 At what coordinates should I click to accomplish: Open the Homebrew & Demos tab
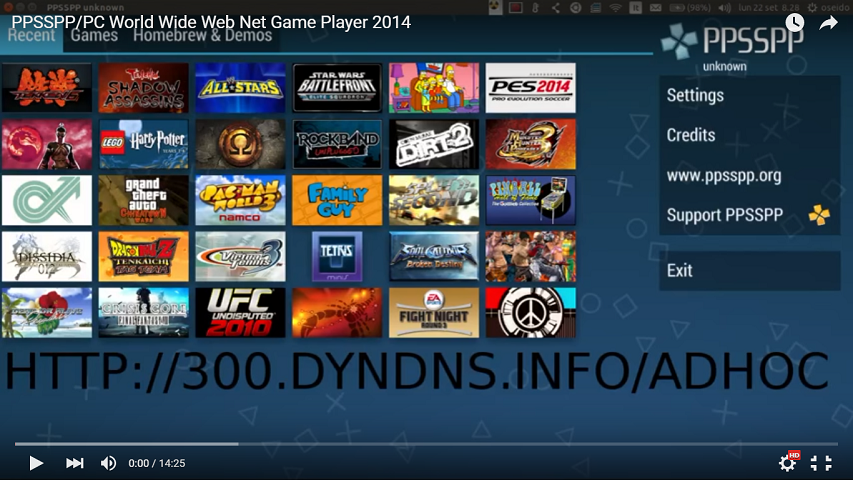pos(202,36)
